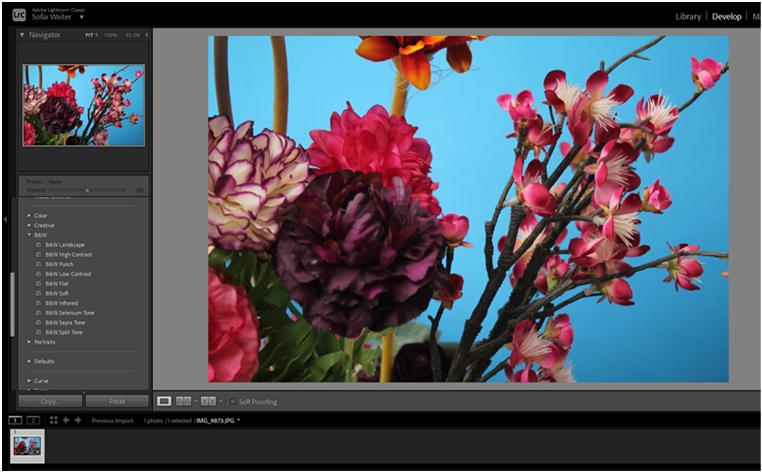This screenshot has height=472, width=762.
Task: Adjust the preset Amount slider
Action: click(x=87, y=190)
